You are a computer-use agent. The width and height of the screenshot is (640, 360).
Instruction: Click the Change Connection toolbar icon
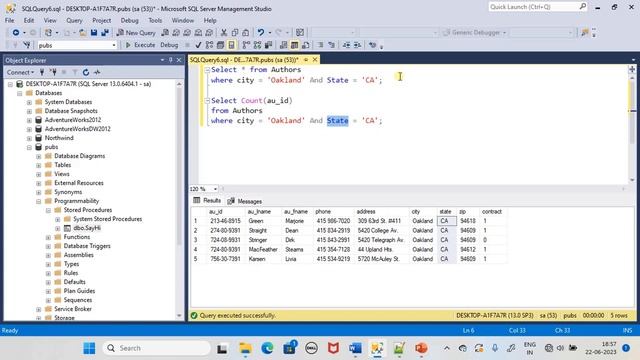point(27,45)
